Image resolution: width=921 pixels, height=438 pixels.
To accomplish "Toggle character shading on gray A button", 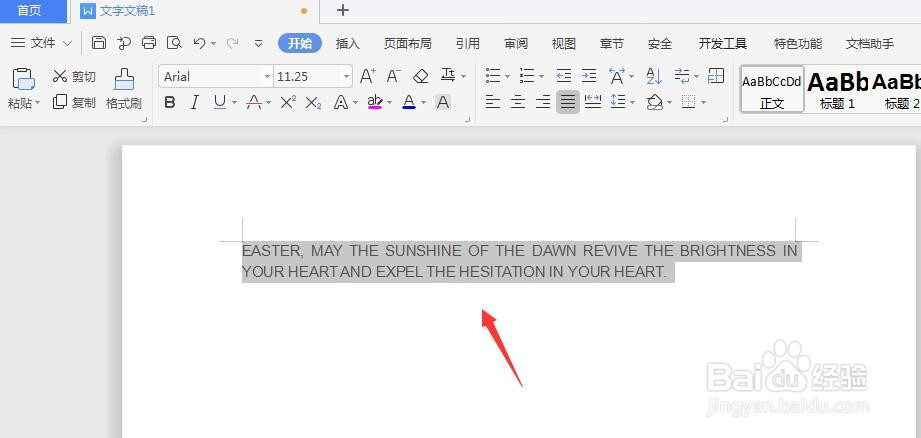I will coord(443,103).
